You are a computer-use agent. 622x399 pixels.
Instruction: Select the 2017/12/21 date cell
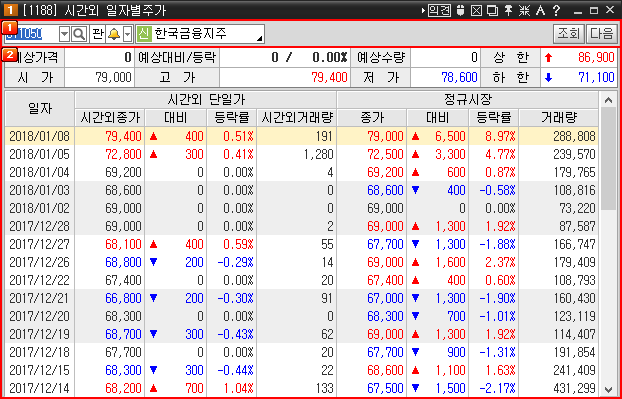coord(40,298)
